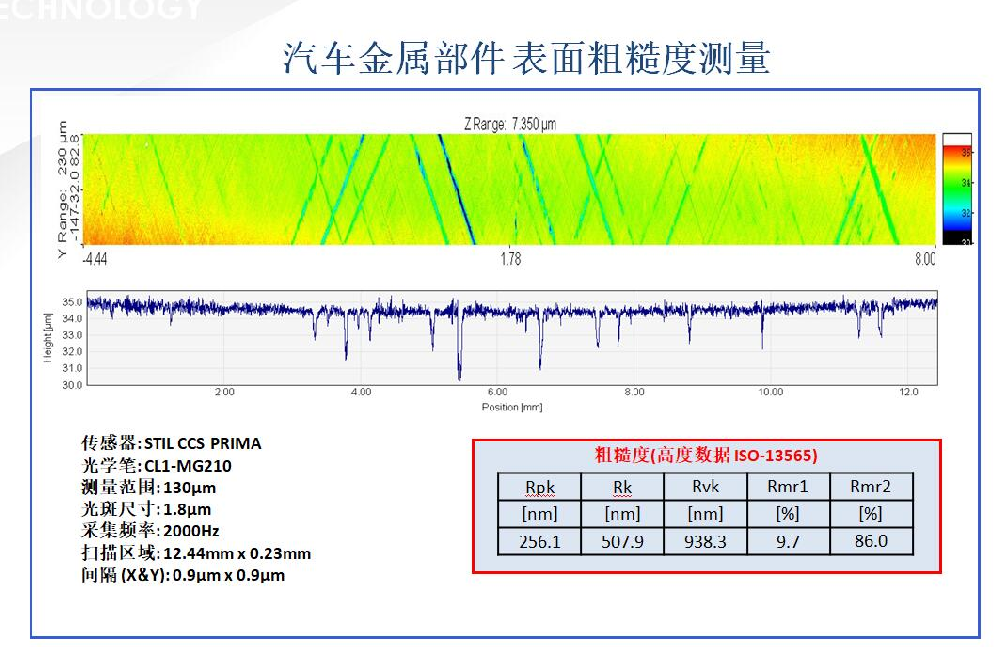Click the Rmr2 table header cell

point(871,487)
